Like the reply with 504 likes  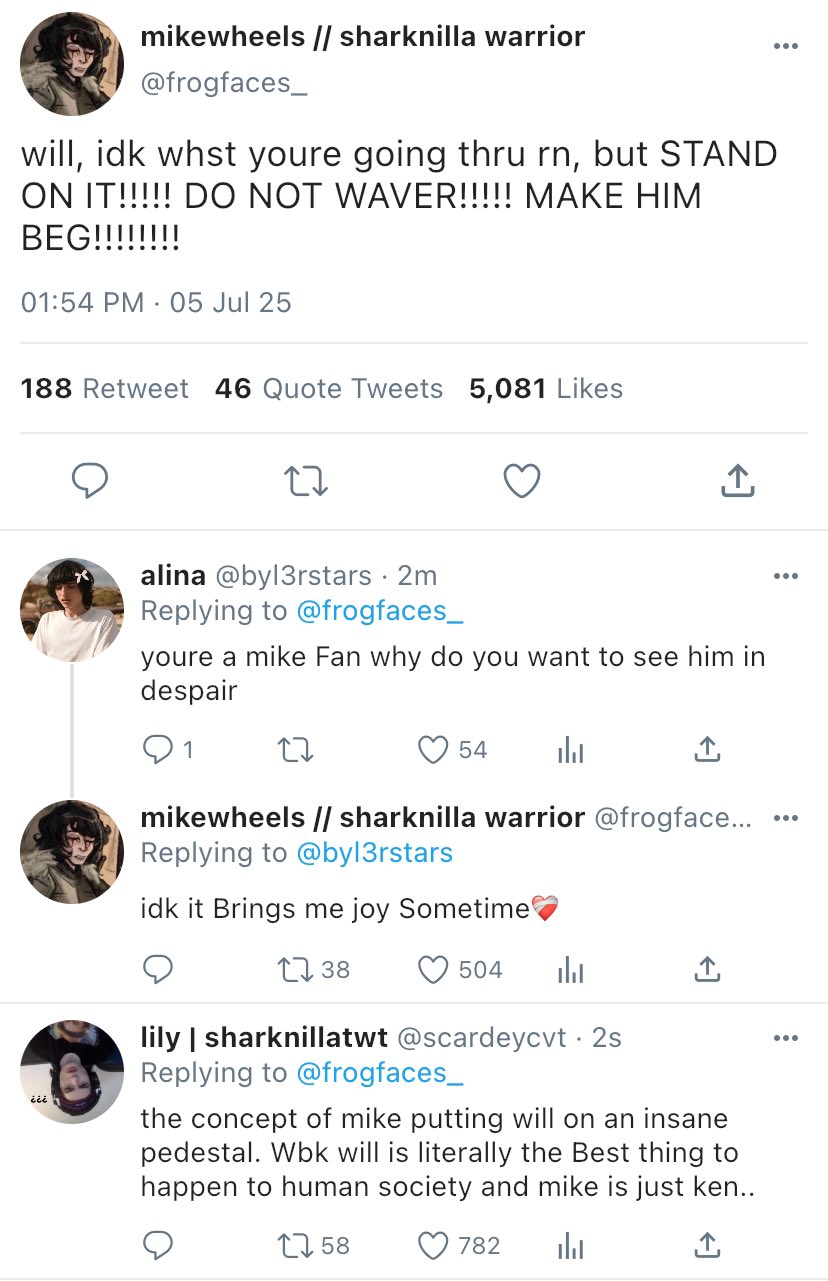[433, 969]
